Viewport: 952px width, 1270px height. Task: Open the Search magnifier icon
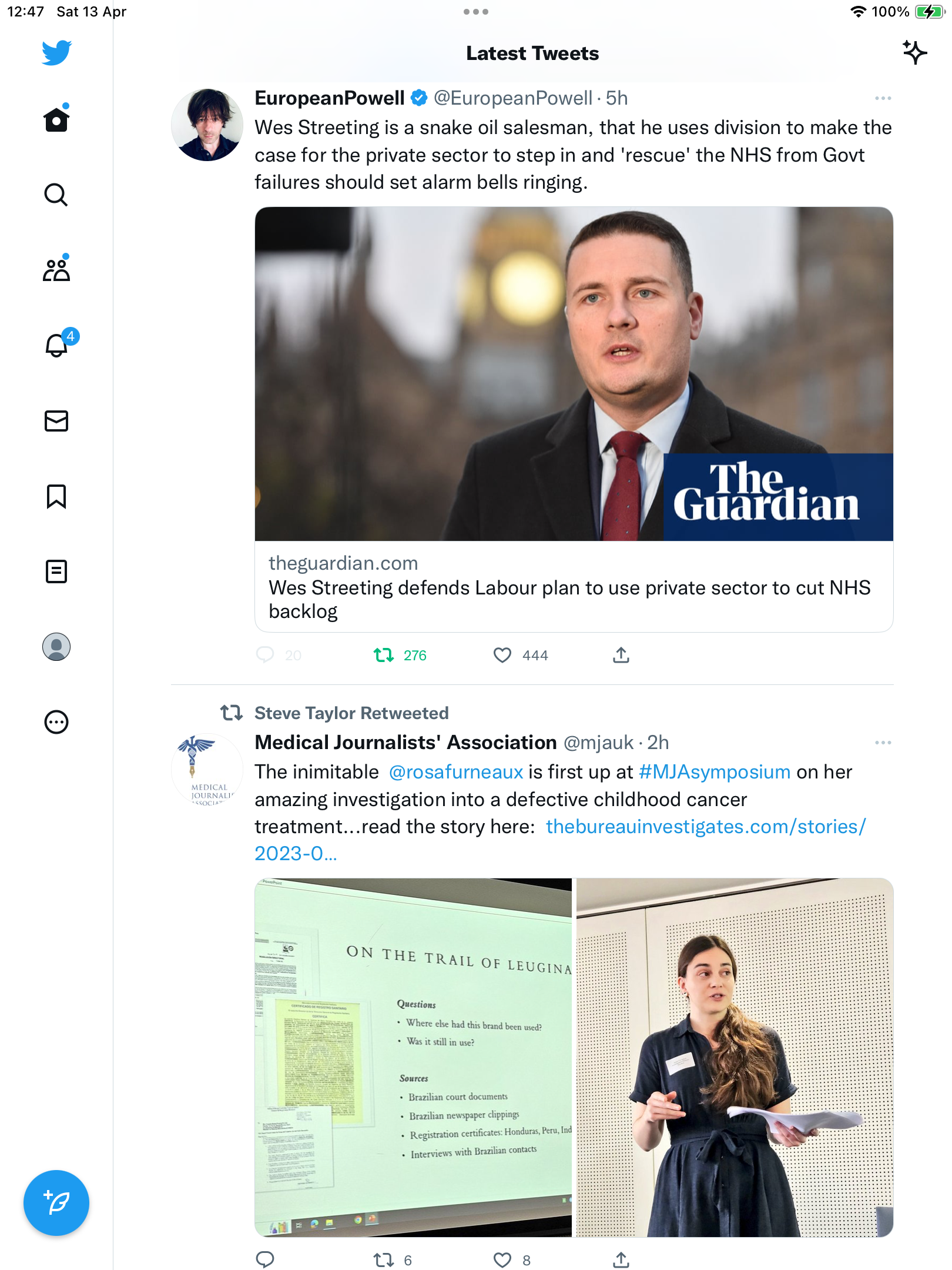pyautogui.click(x=56, y=195)
